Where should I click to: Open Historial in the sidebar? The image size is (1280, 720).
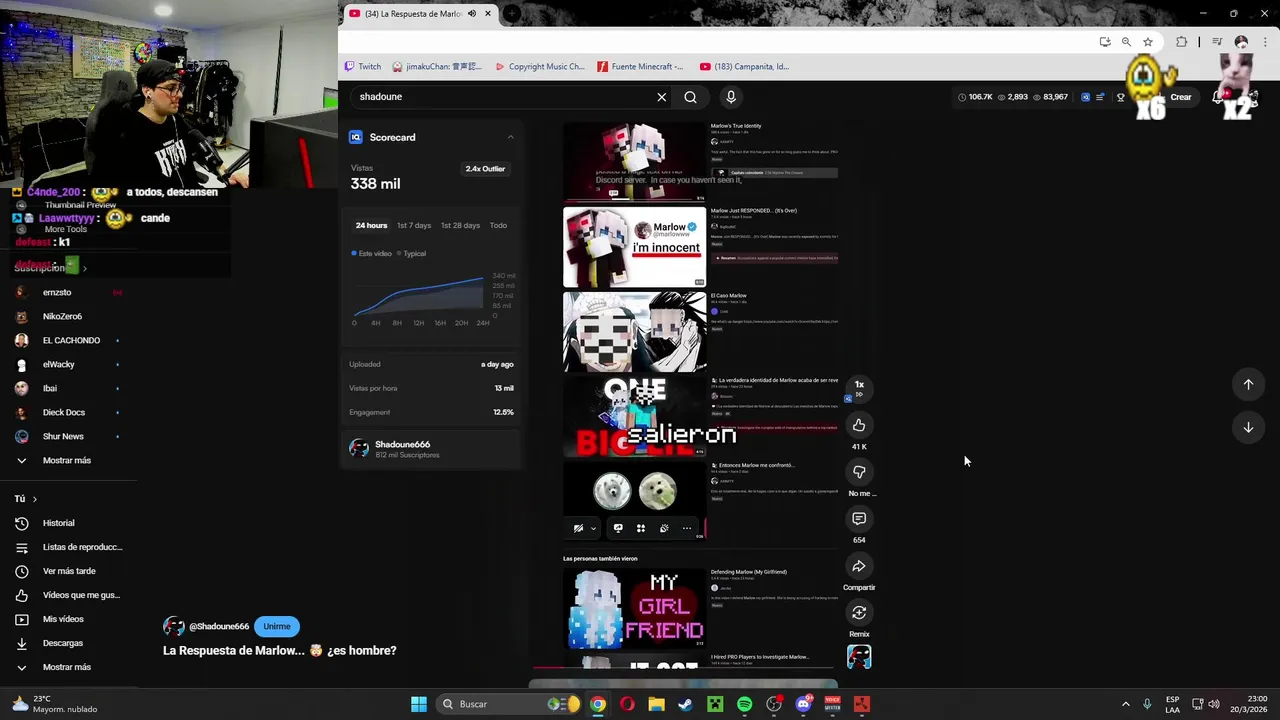pyautogui.click(x=58, y=523)
